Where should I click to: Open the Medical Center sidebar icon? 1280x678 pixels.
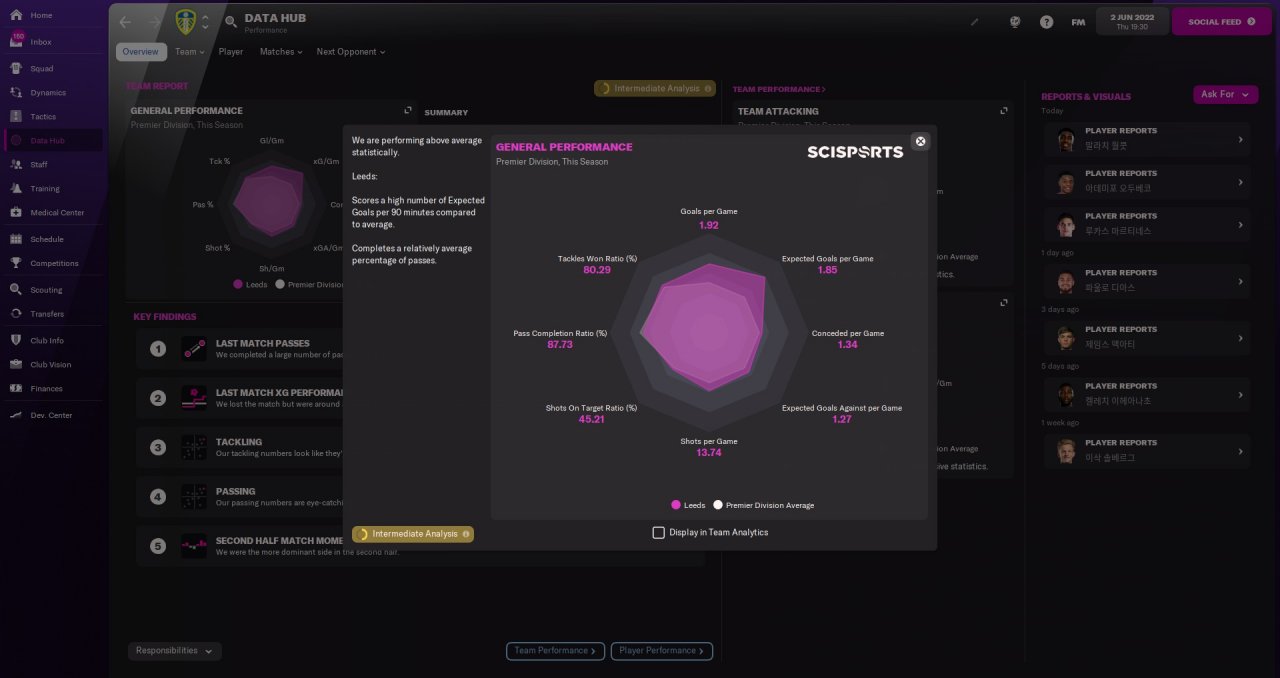(x=16, y=212)
